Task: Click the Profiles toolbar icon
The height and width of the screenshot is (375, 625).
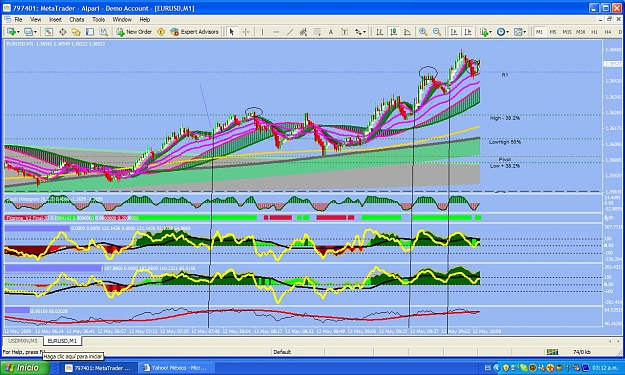Action: [28, 32]
